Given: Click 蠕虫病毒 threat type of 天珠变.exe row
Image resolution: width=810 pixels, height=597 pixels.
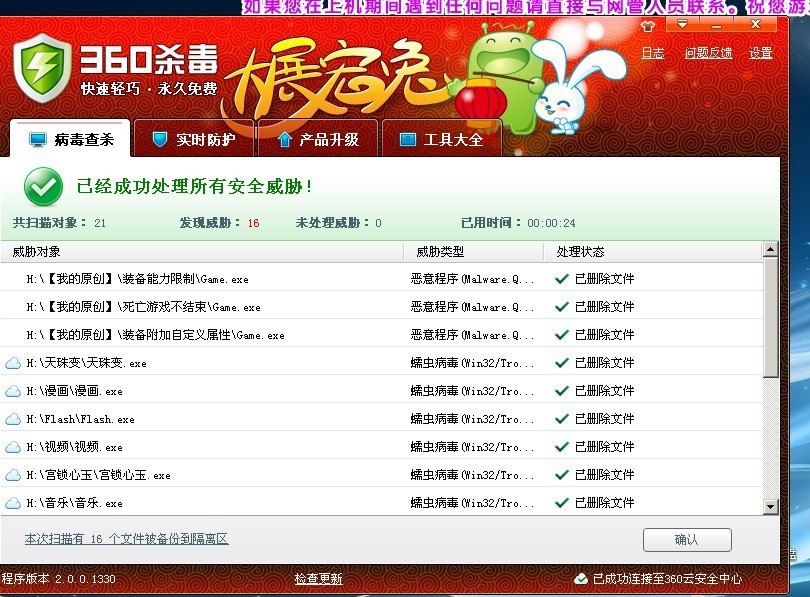Looking at the screenshot, I should (472, 363).
